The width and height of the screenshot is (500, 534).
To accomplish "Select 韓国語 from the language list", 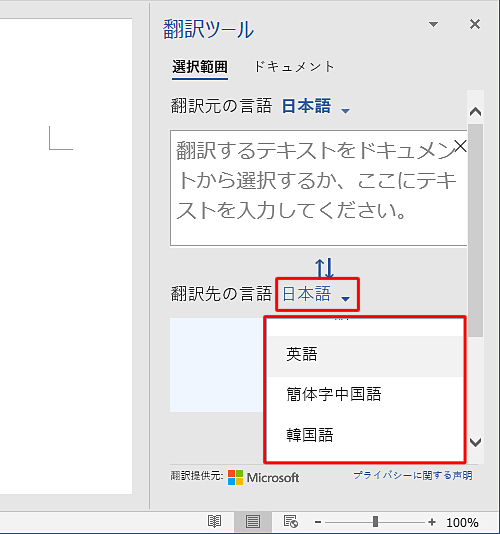I will (x=365, y=436).
